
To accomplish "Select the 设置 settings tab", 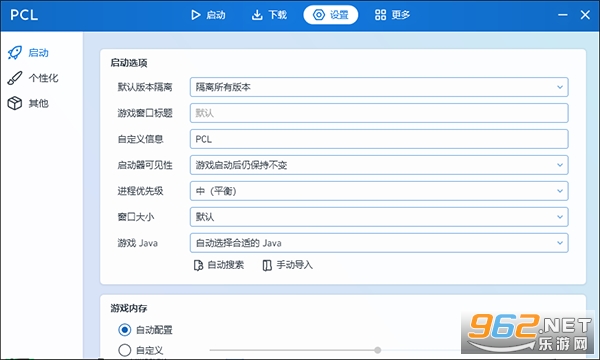I will click(331, 15).
